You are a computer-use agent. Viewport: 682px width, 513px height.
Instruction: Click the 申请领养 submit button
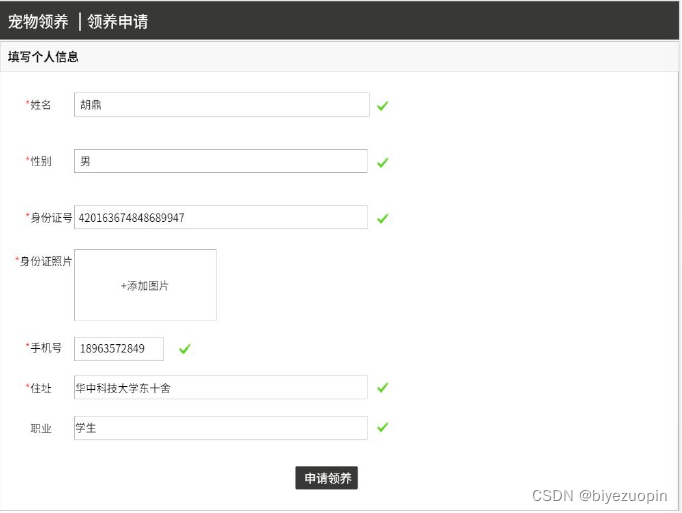coord(327,478)
